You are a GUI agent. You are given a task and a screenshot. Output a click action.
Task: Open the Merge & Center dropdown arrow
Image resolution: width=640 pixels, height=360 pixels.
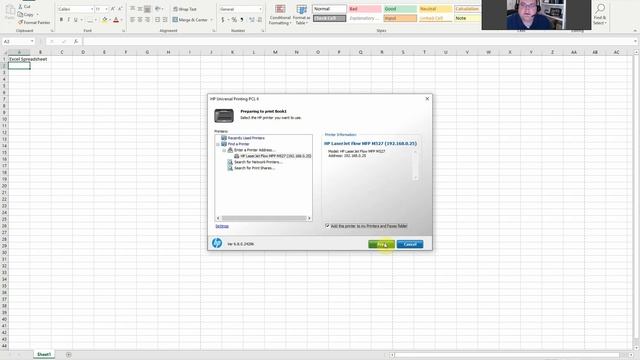(x=212, y=20)
